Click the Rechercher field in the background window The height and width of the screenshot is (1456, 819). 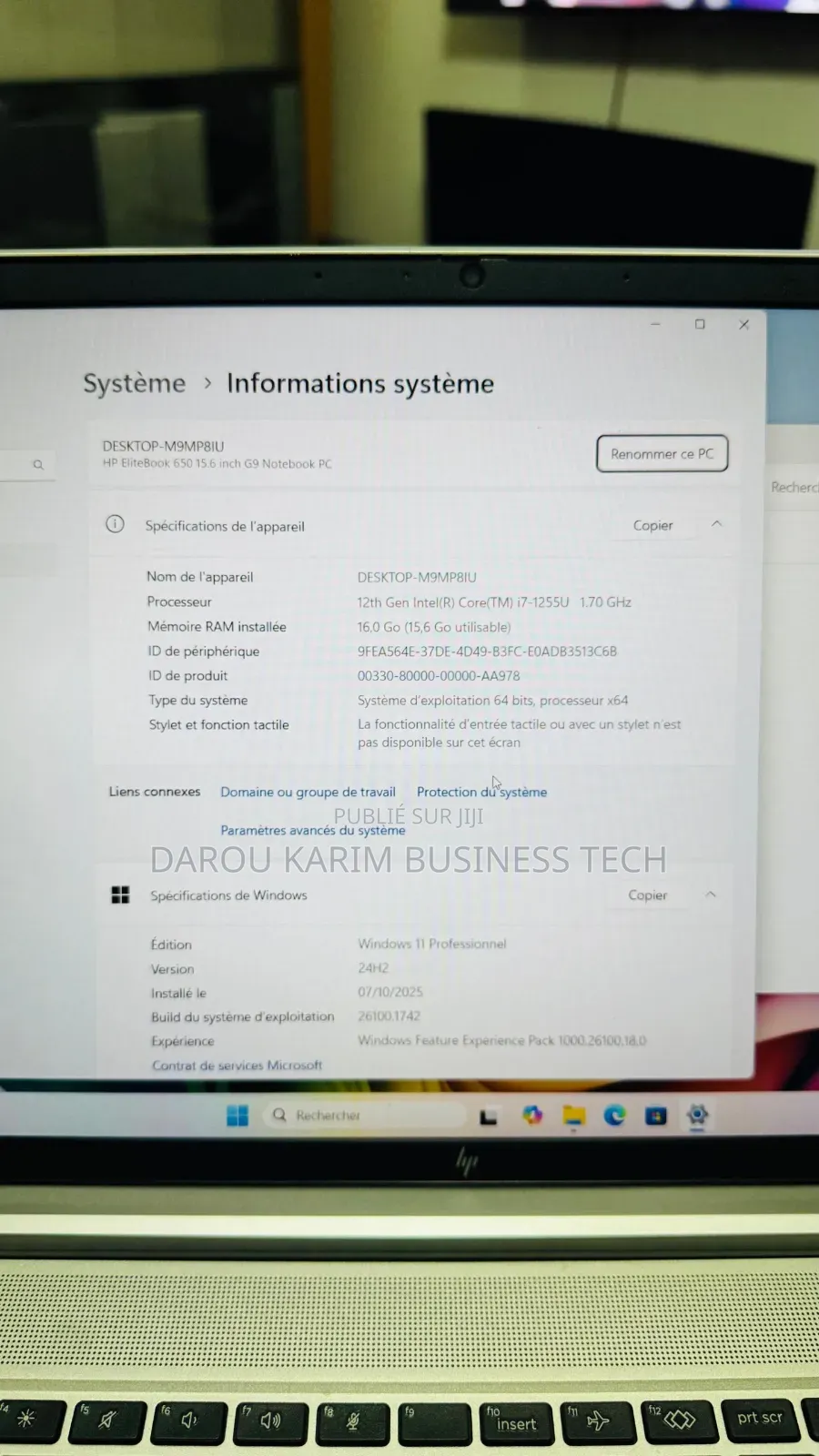(x=794, y=488)
